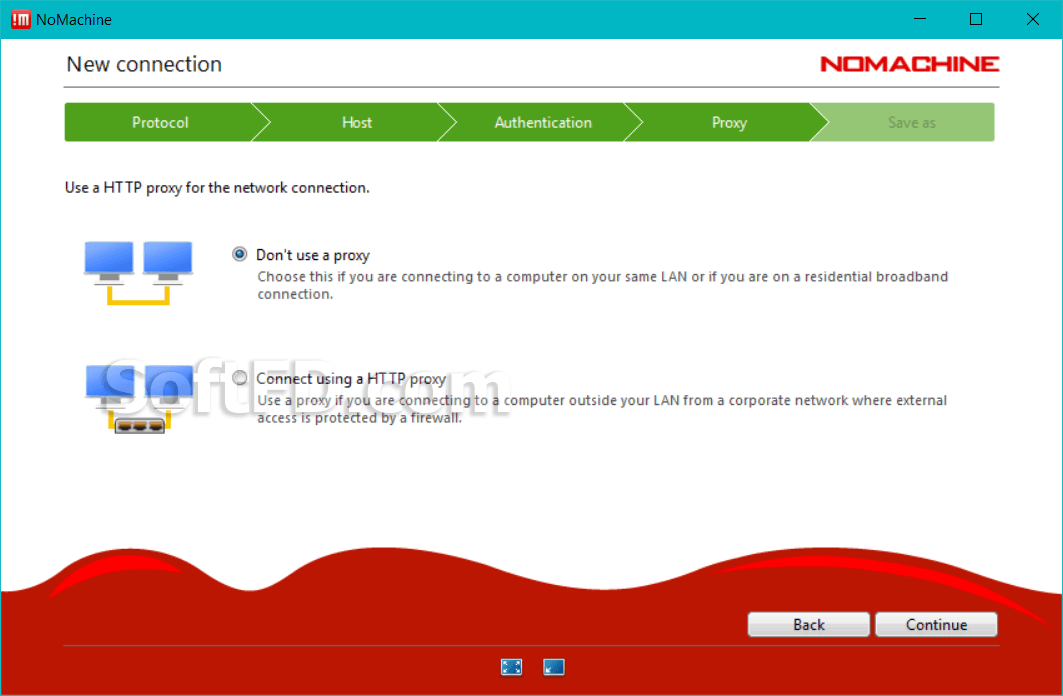Click the two-computers direct LAN connection icon
This screenshot has height=696, width=1063.
[138, 273]
